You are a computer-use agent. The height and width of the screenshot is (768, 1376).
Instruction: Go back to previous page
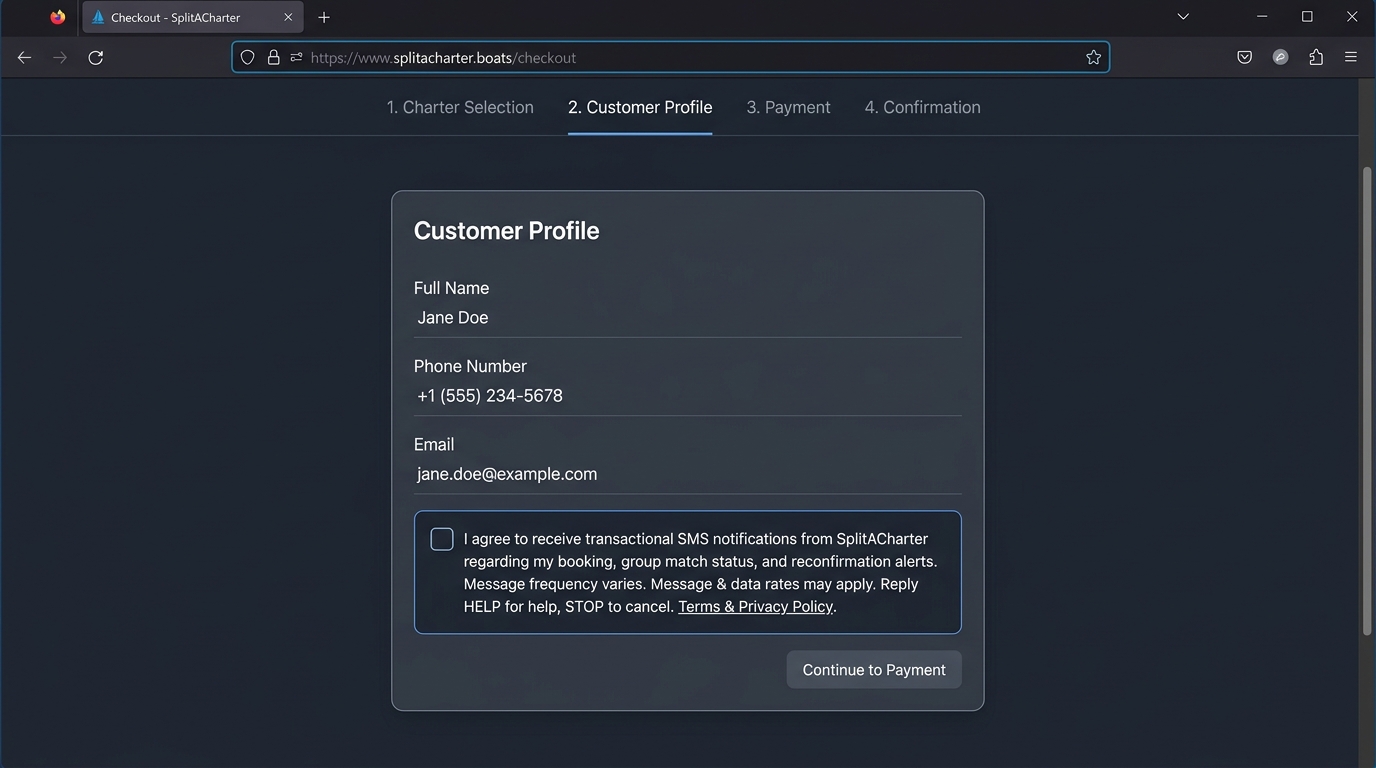24,58
